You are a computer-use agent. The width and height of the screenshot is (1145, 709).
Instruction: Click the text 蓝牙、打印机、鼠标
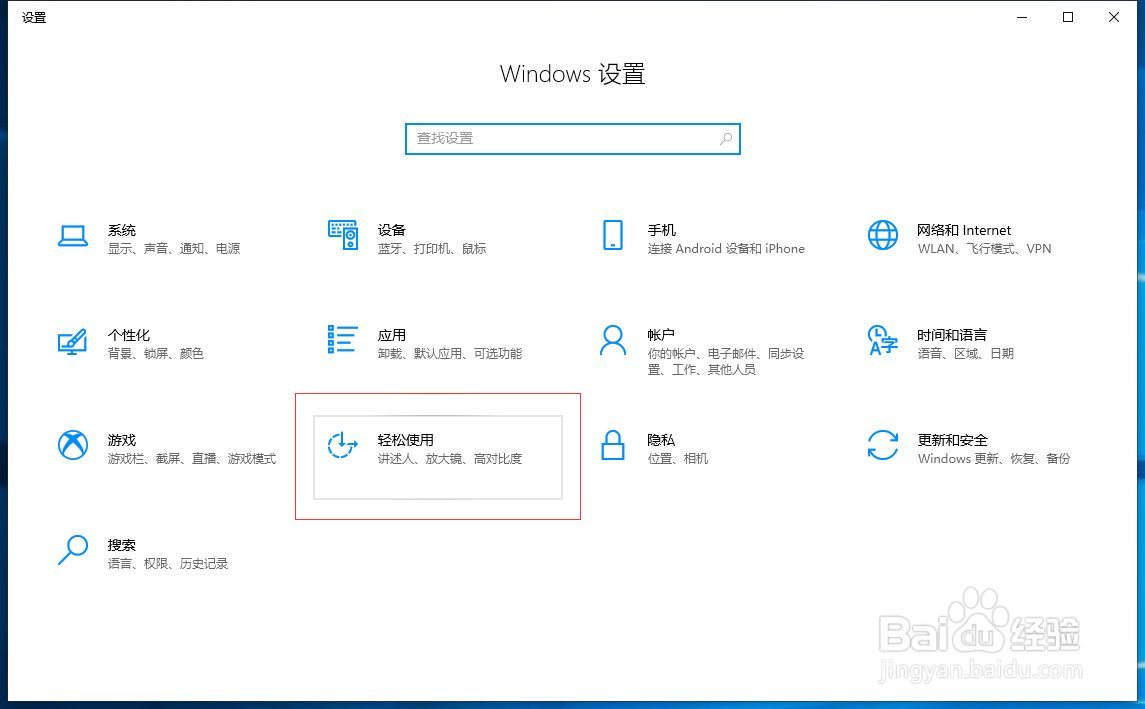432,249
